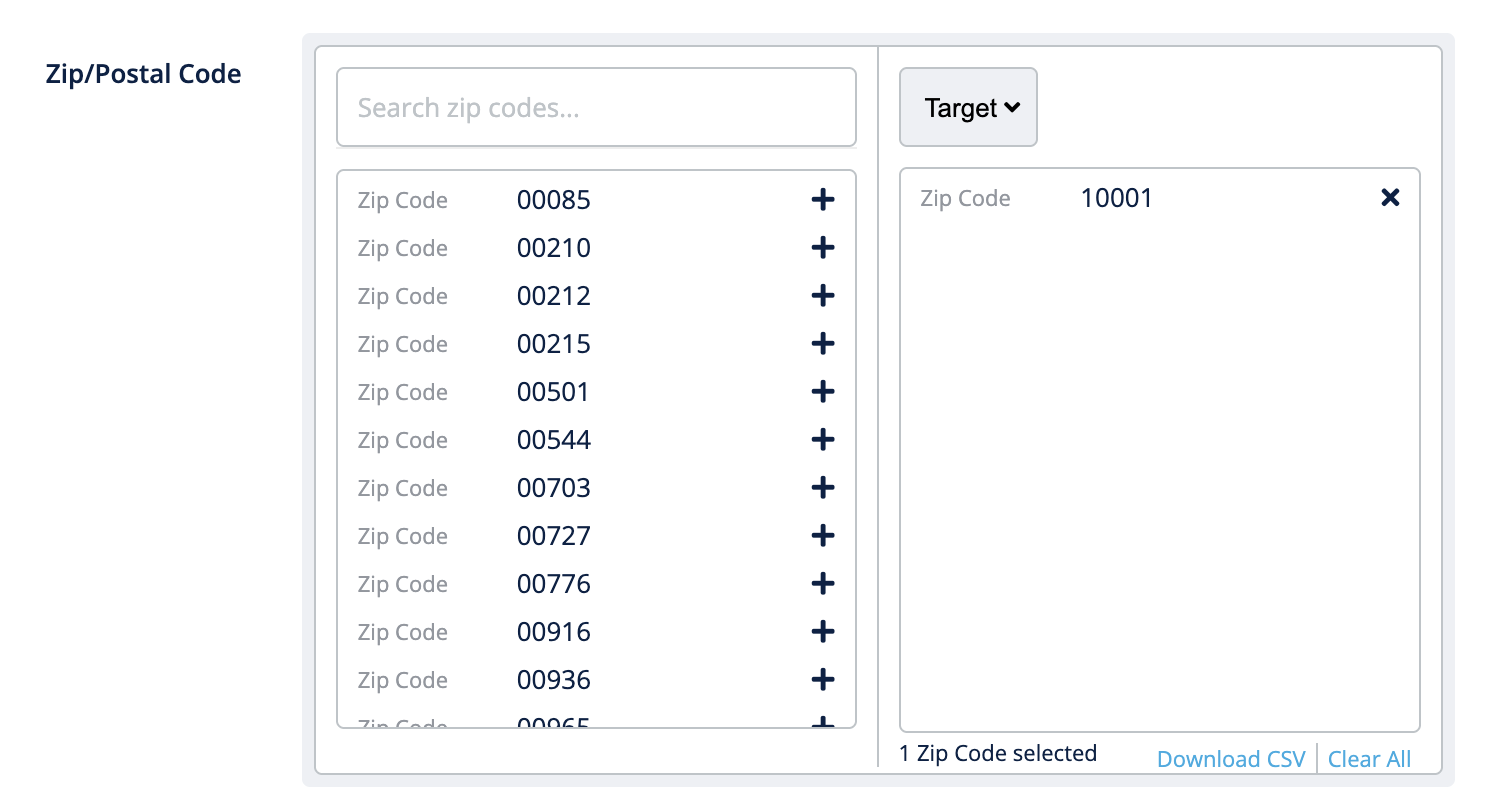
Task: Click the plus icon for 00916
Action: (x=822, y=632)
